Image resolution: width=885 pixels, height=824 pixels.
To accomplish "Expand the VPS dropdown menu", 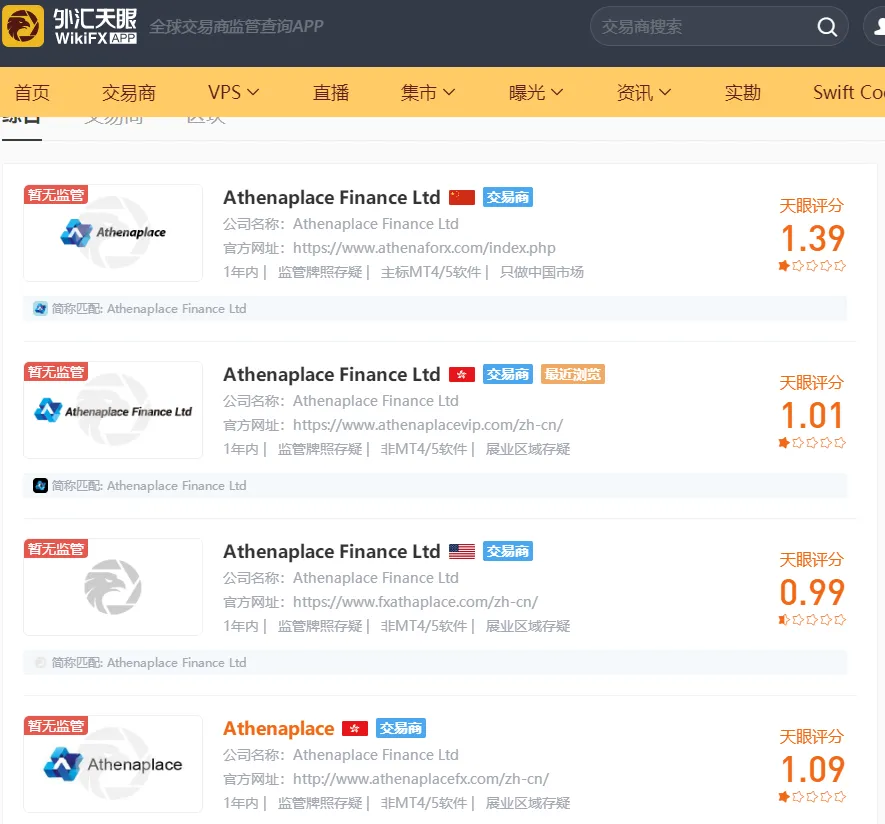I will 233,93.
